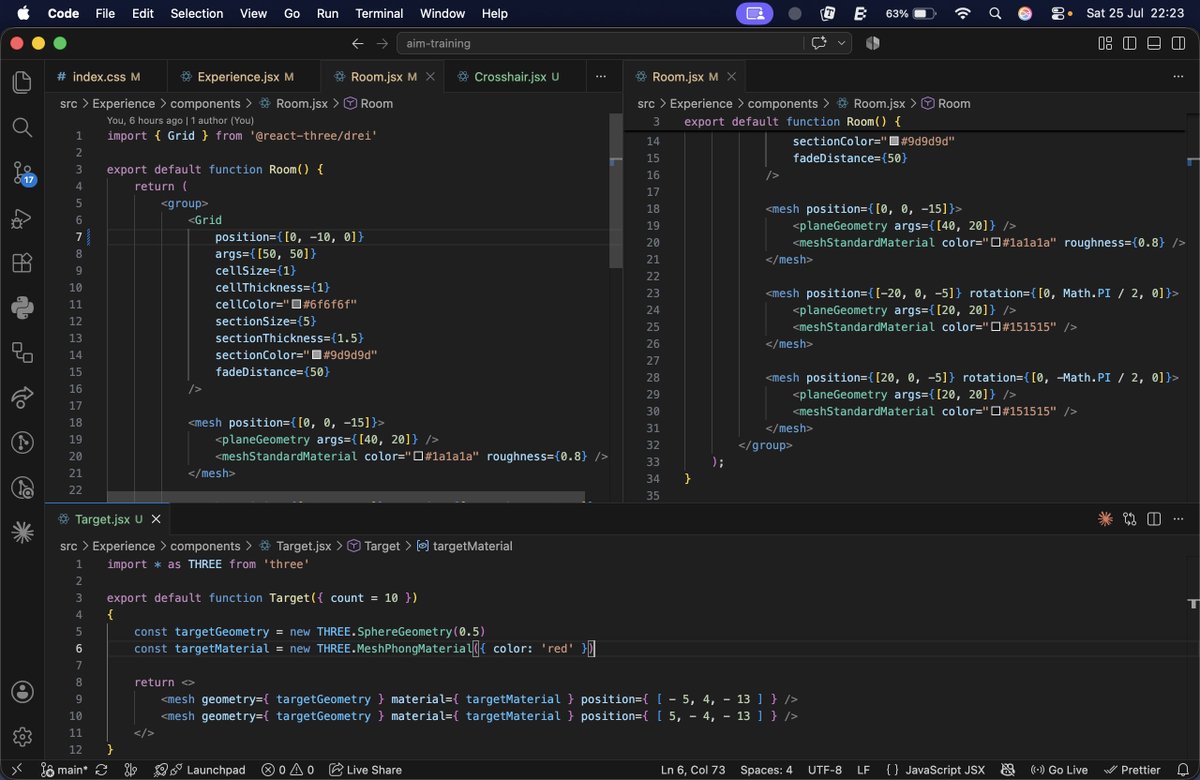Open the main* branch picker

[x=62, y=770]
